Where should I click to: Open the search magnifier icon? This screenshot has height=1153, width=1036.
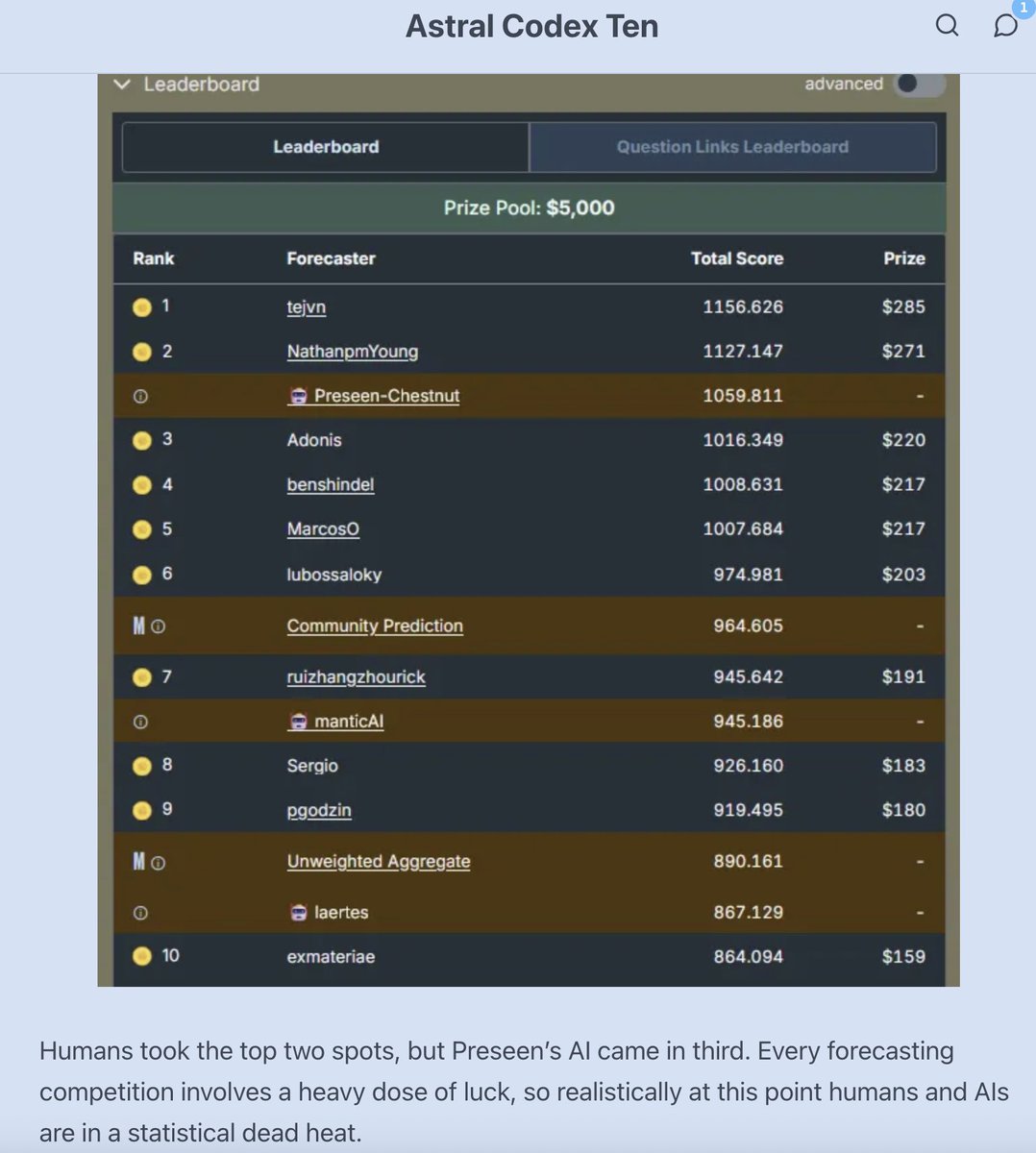tap(947, 26)
